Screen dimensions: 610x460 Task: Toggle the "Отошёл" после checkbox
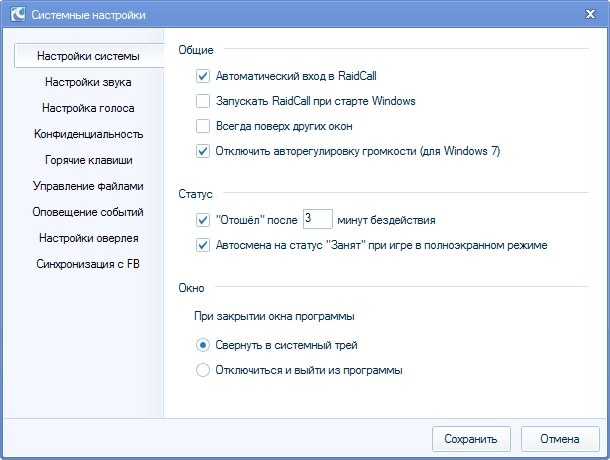(203, 220)
